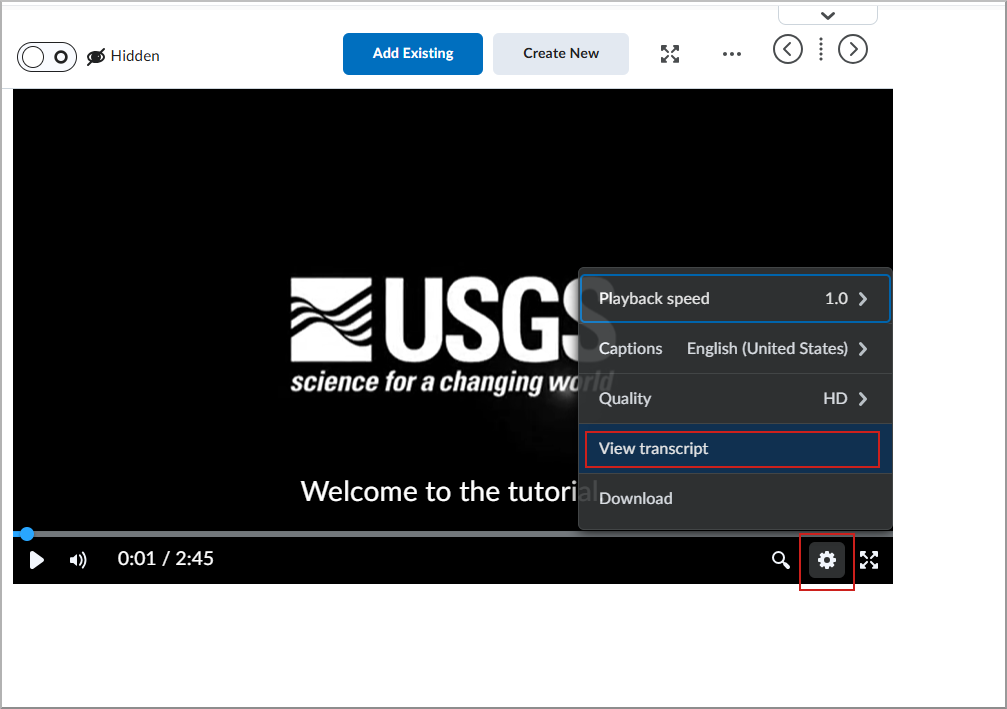Go to previous item with left chevron

[x=787, y=49]
